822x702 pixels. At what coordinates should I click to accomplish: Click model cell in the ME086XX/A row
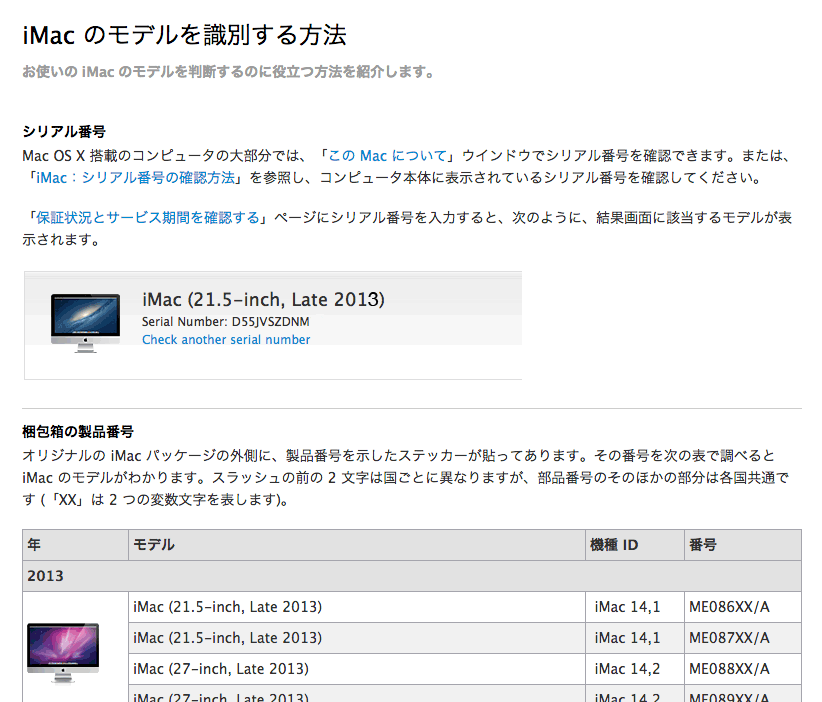[357, 607]
